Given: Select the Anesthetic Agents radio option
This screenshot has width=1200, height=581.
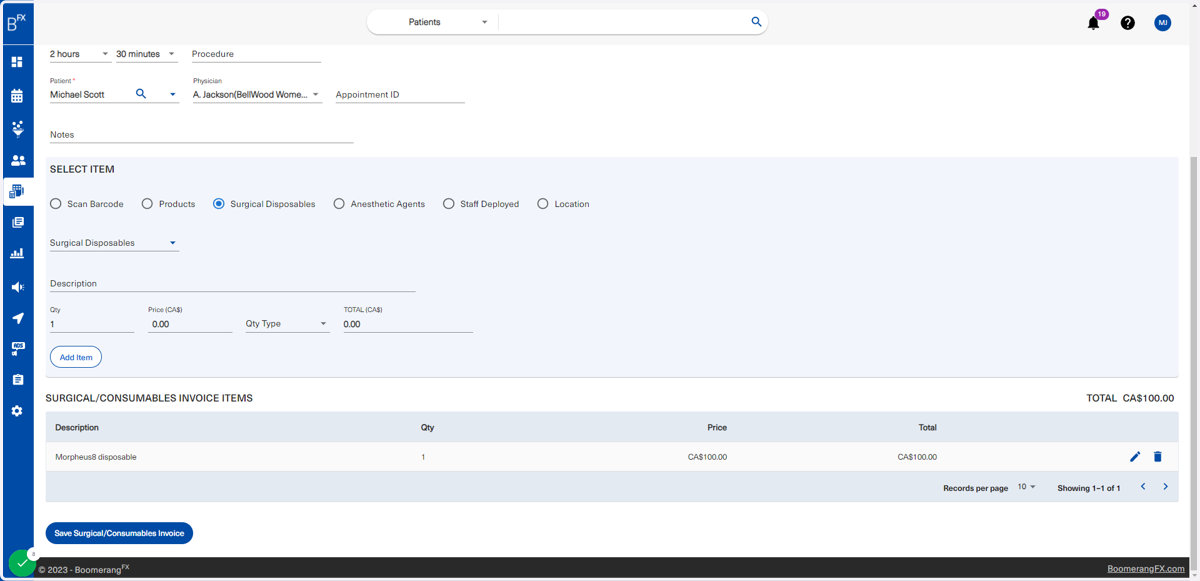Looking at the screenshot, I should (x=339, y=204).
